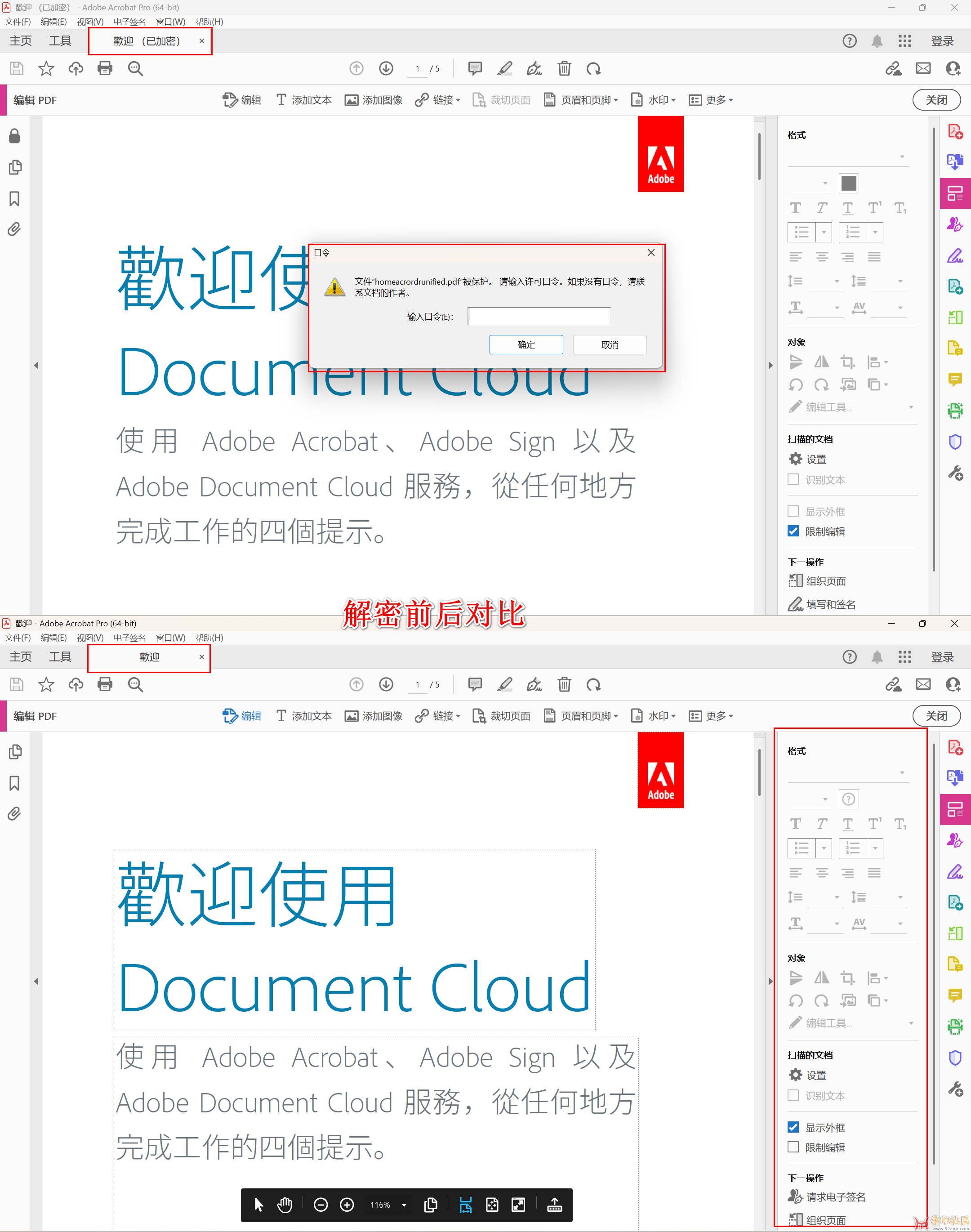
Task: Click the 输入口令 password input field
Action: pyautogui.click(x=539, y=316)
